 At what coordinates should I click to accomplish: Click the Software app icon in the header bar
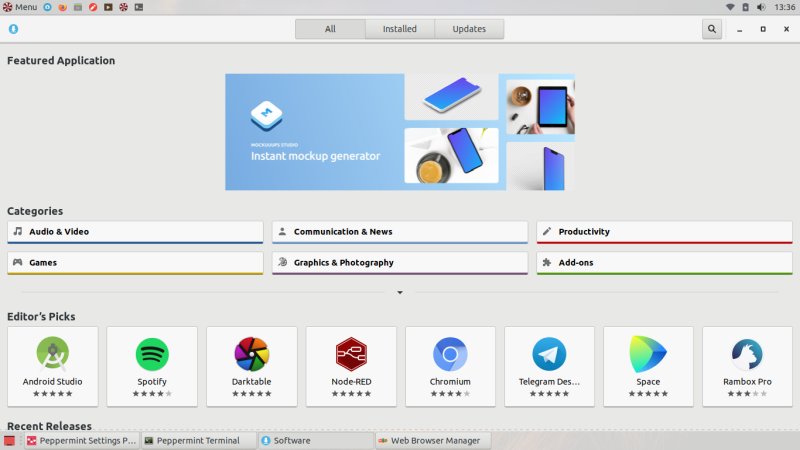coord(13,29)
